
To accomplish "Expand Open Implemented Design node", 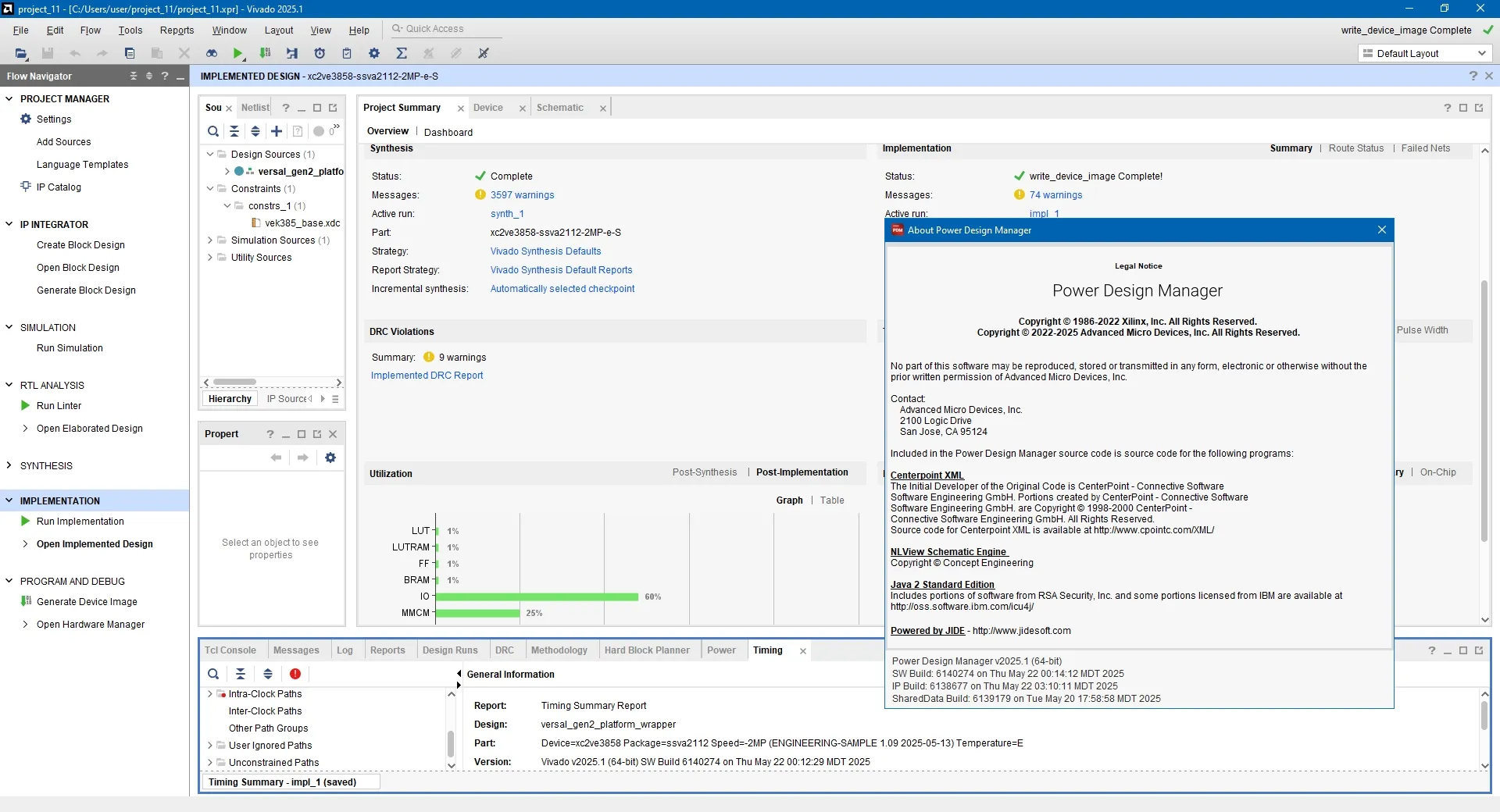I will click(26, 543).
